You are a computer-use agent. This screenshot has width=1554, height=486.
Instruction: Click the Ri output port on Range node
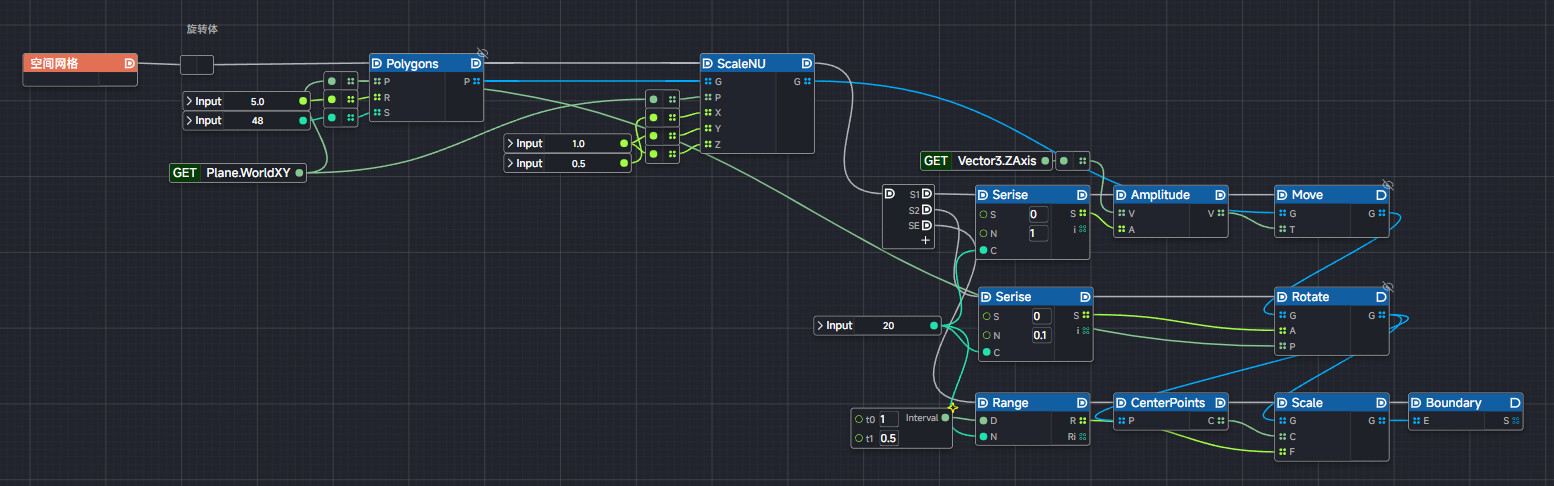click(x=1083, y=436)
